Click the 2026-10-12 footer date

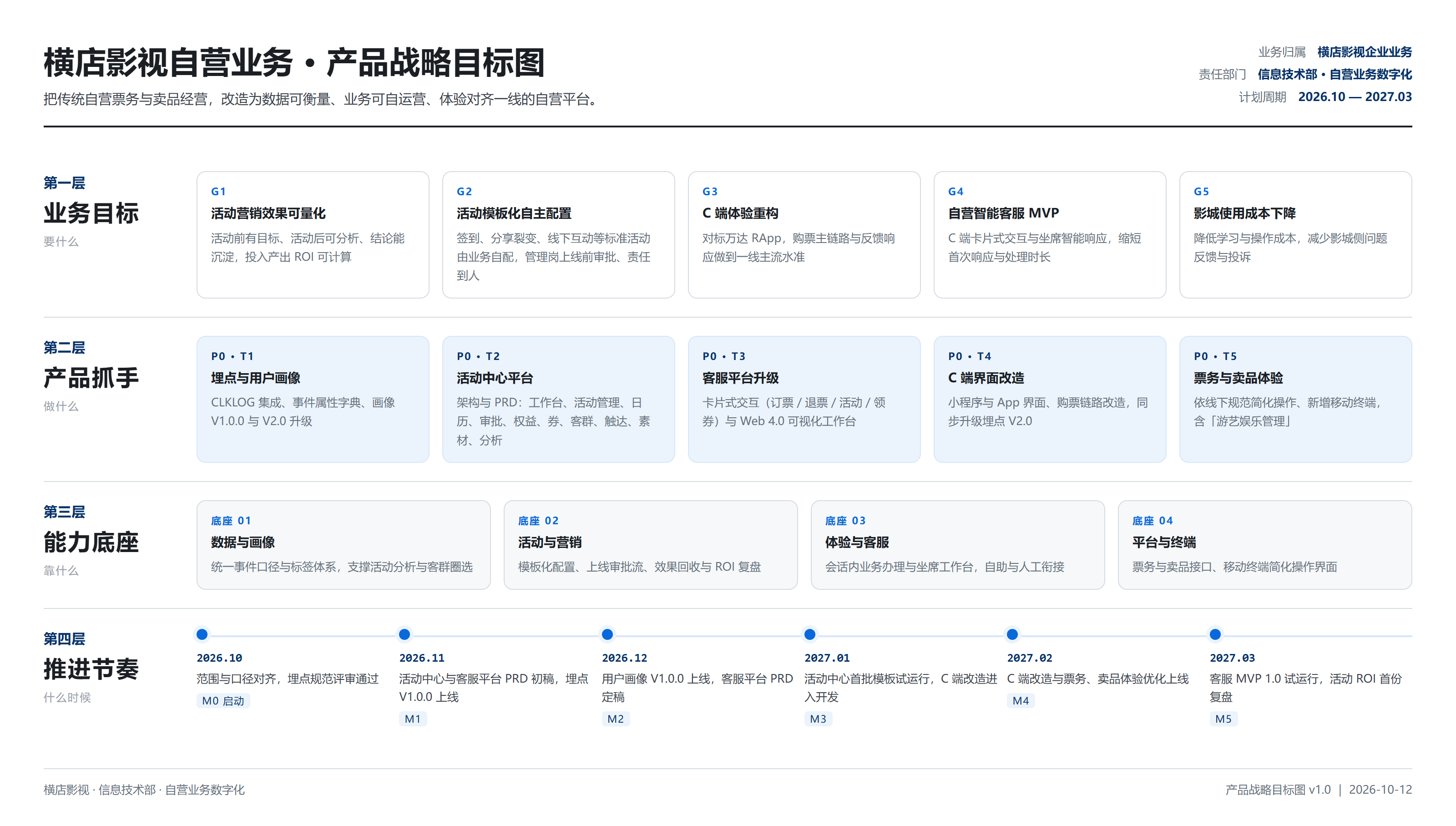tap(1380, 790)
